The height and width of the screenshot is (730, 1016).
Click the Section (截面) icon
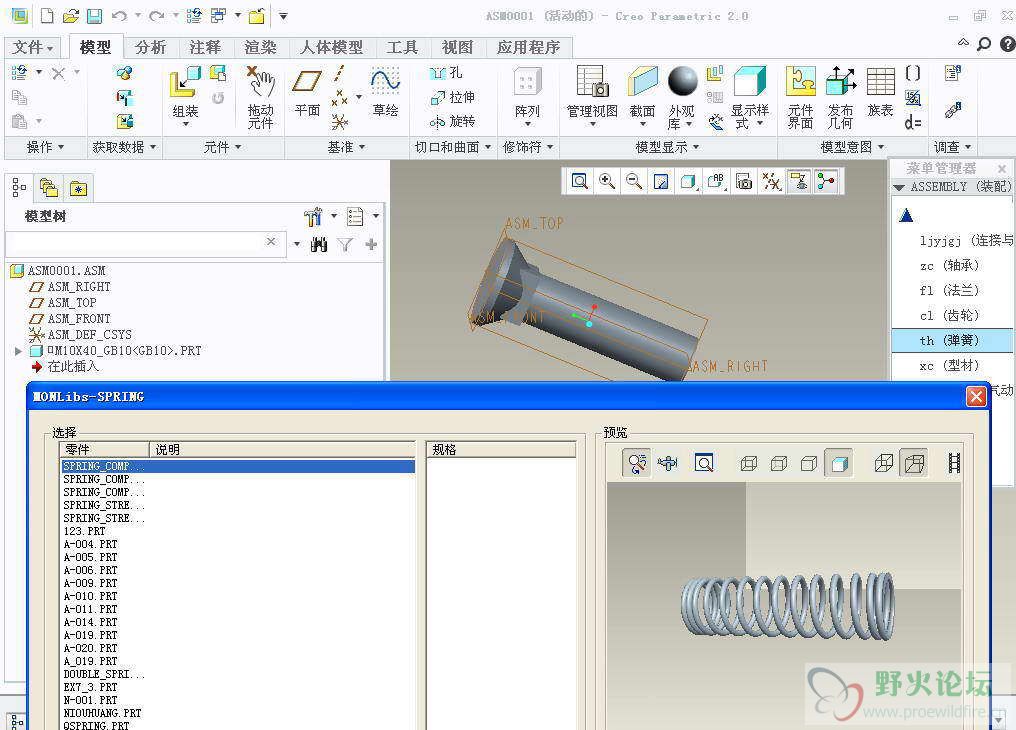pos(642,82)
